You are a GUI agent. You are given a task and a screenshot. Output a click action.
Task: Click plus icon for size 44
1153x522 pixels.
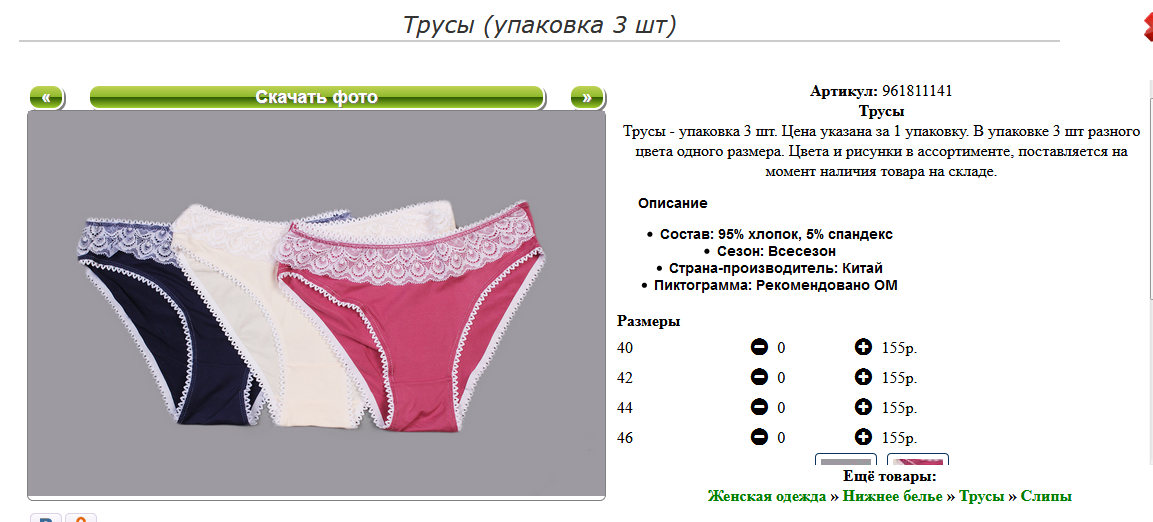(x=863, y=407)
